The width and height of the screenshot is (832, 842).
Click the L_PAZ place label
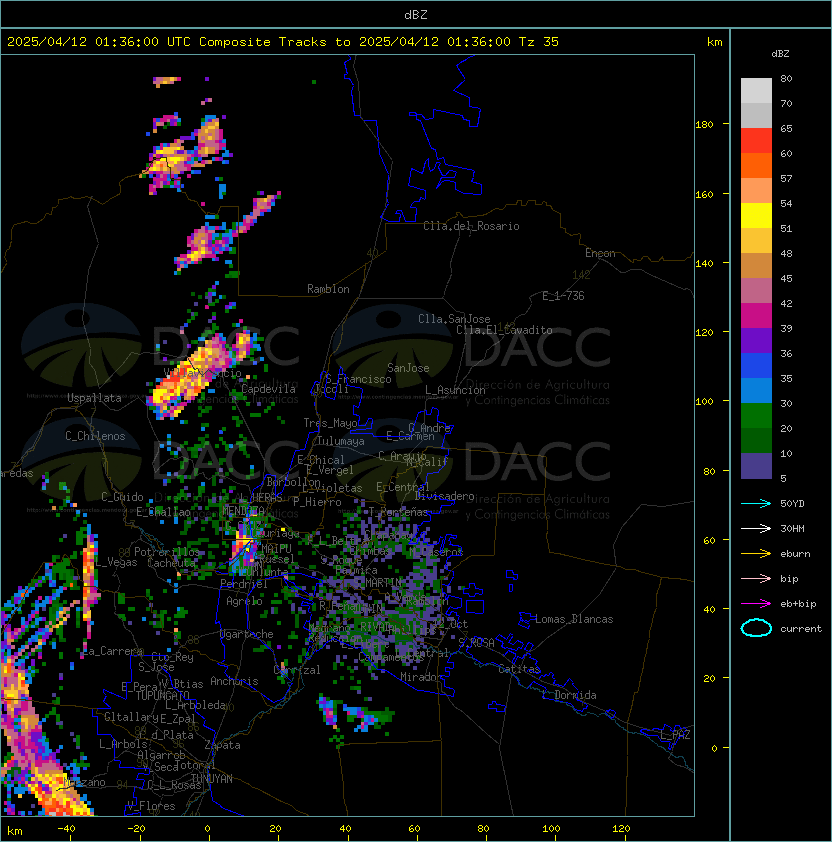coord(675,735)
